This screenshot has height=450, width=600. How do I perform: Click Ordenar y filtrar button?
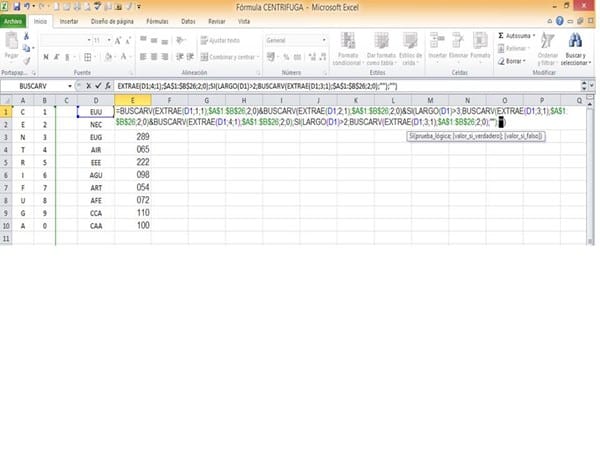[547, 50]
